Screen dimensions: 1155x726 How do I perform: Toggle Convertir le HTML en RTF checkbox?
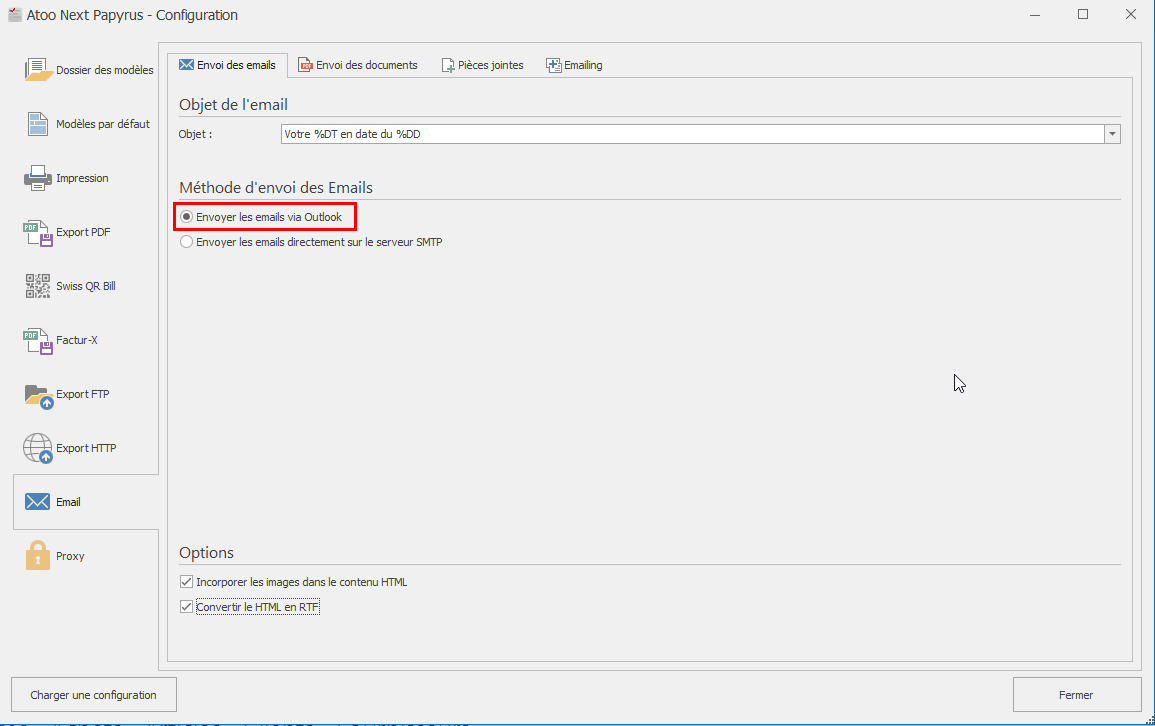pyautogui.click(x=186, y=607)
